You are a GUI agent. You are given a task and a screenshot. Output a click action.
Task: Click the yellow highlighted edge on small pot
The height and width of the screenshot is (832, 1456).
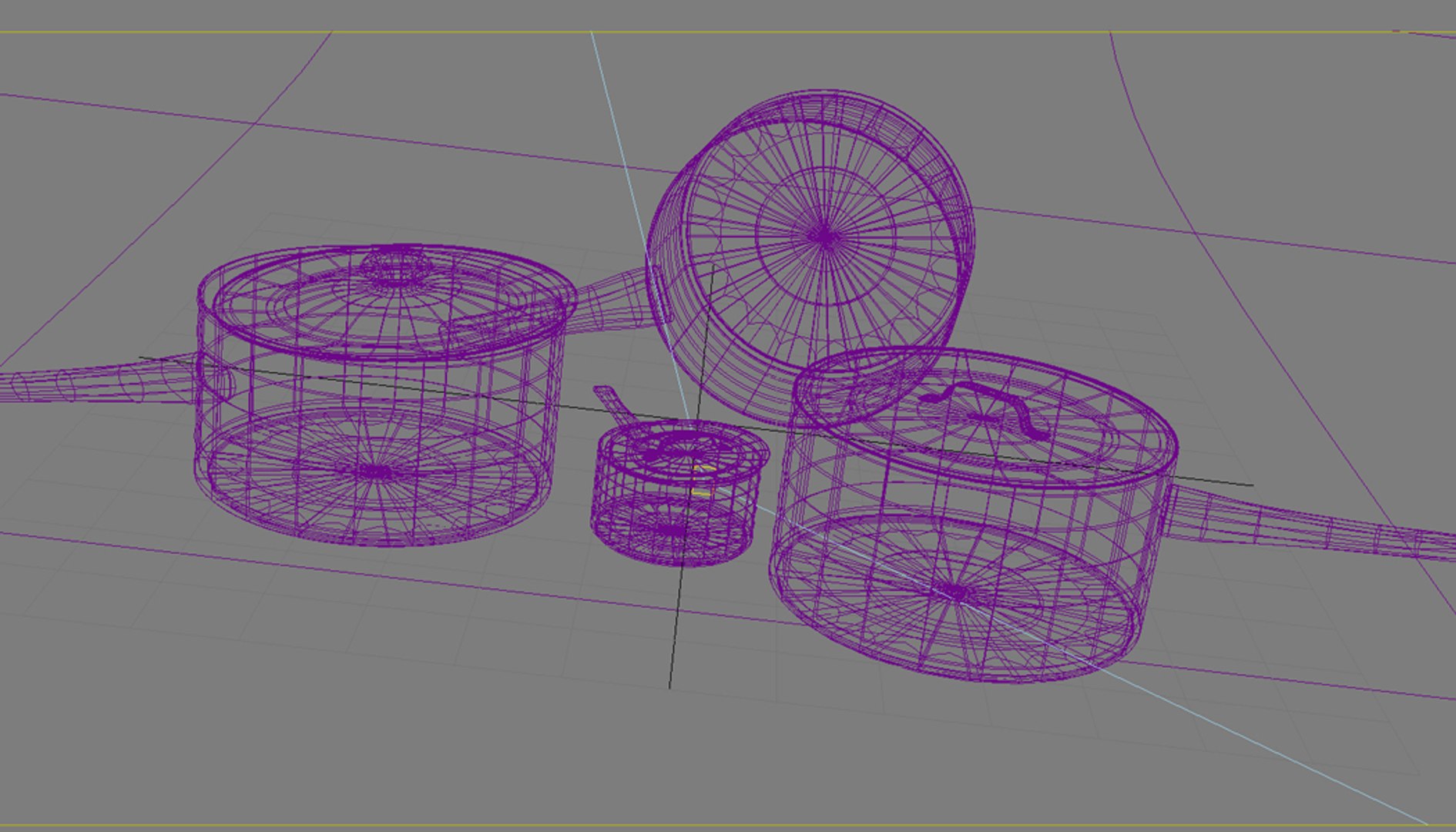tap(703, 481)
